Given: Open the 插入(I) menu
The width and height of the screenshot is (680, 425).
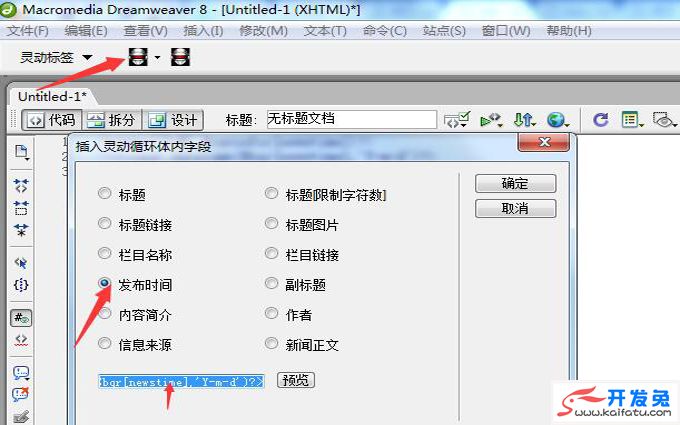Looking at the screenshot, I should 203,31.
